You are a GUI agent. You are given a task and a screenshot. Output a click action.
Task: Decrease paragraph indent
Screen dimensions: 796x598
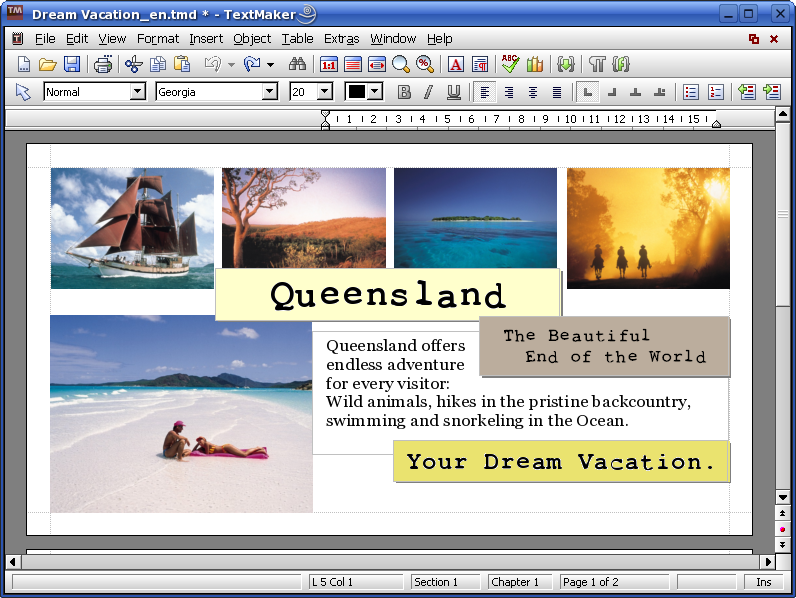[x=746, y=92]
